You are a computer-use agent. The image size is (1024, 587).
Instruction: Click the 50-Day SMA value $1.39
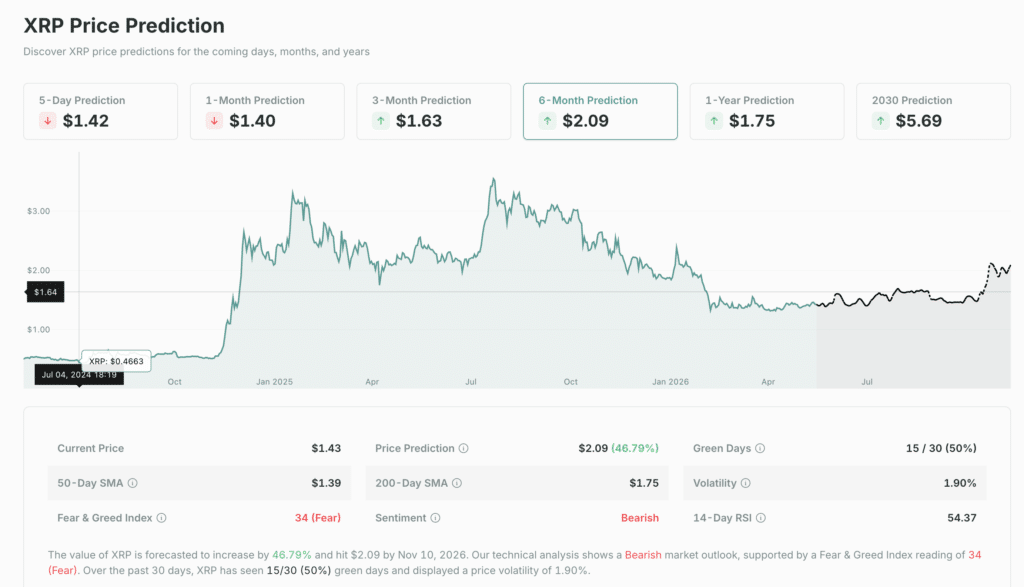point(326,483)
